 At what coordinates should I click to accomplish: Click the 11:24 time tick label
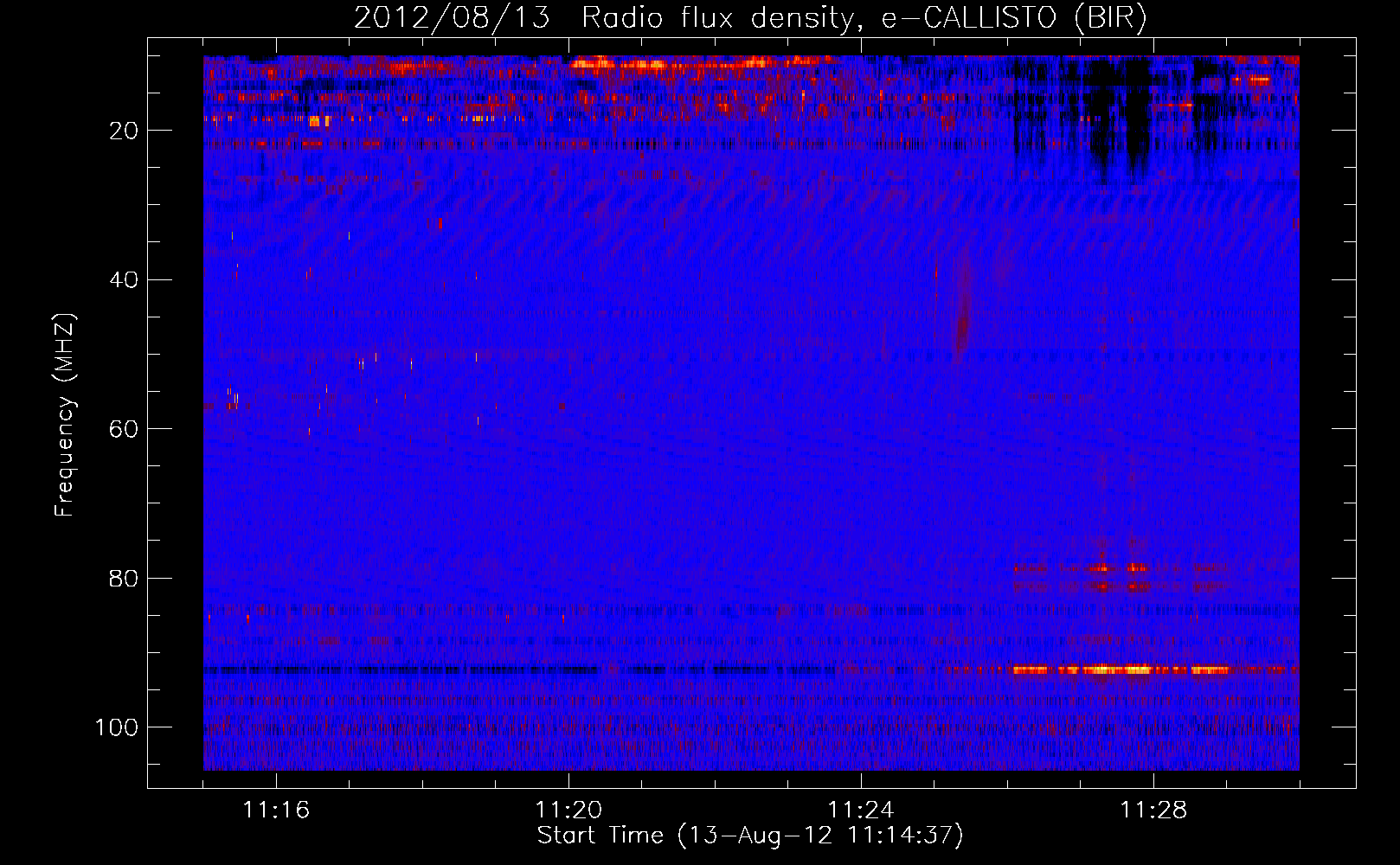coord(861,811)
